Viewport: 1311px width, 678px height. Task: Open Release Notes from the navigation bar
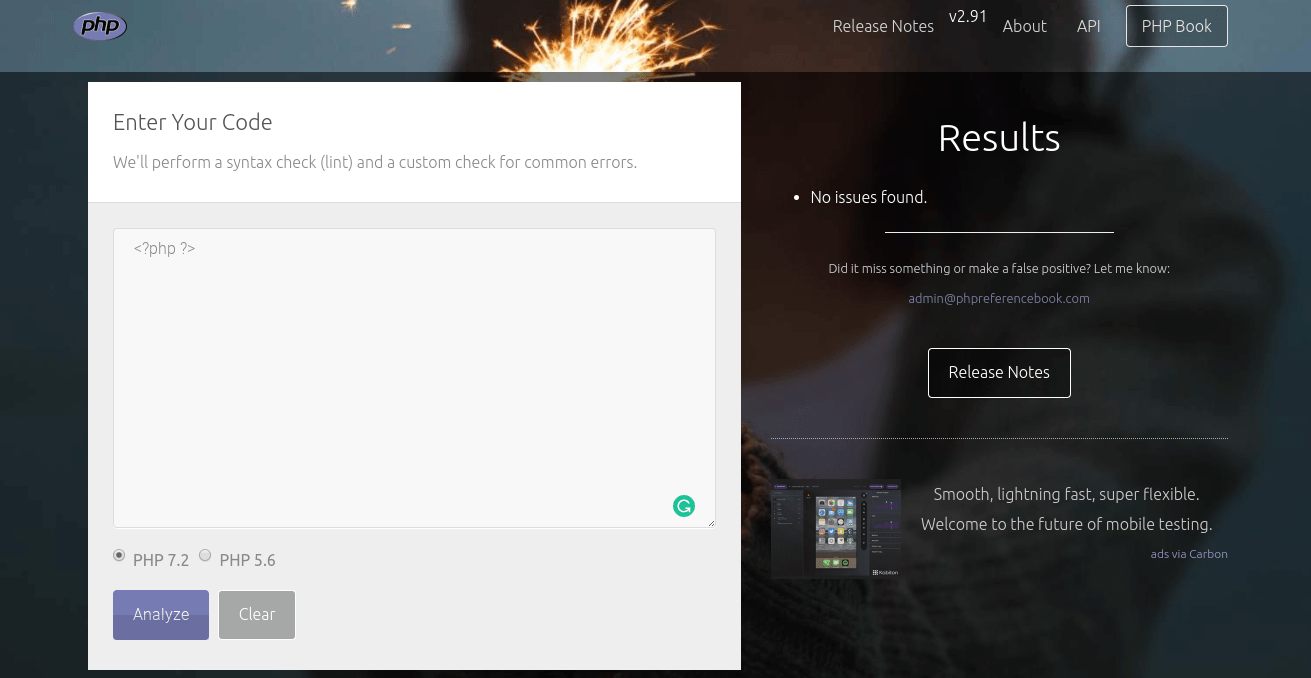(x=883, y=26)
